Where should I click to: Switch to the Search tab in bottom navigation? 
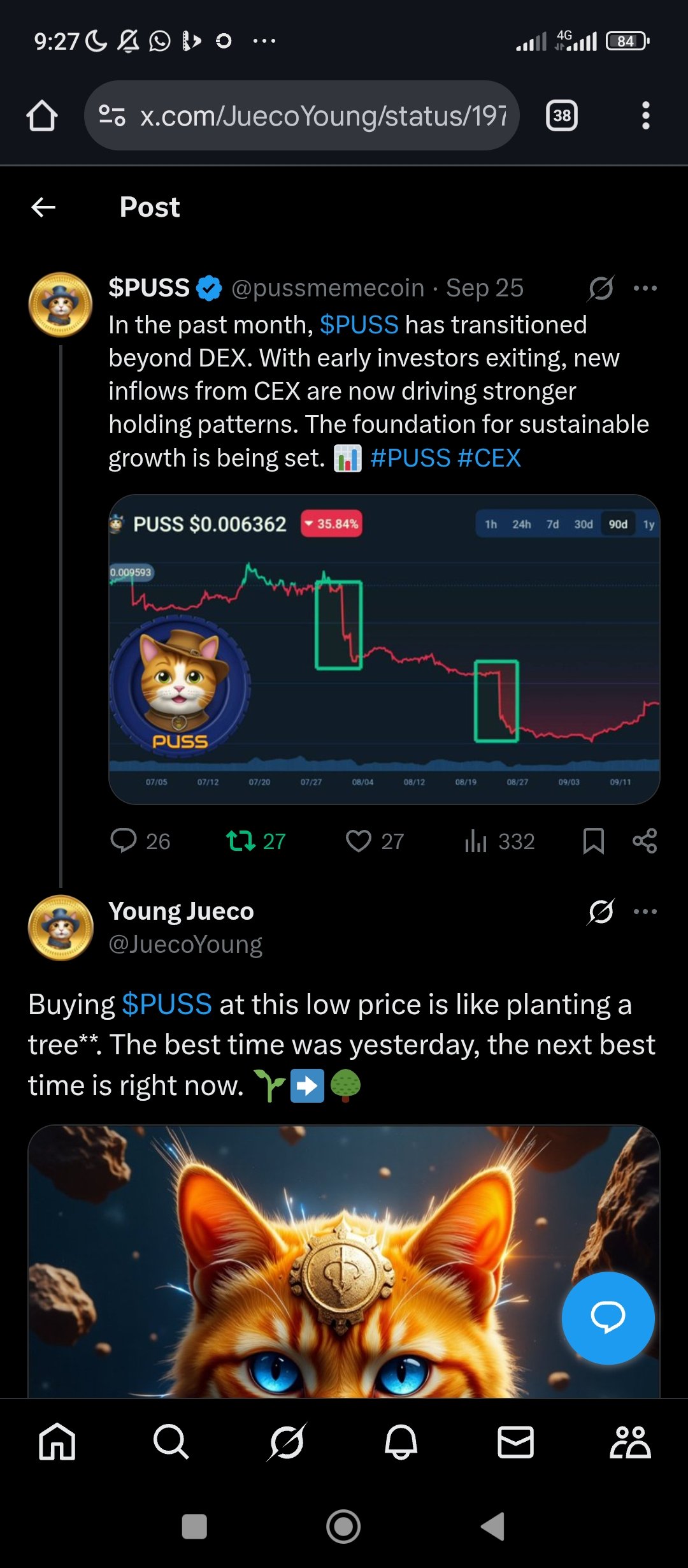tap(171, 1442)
